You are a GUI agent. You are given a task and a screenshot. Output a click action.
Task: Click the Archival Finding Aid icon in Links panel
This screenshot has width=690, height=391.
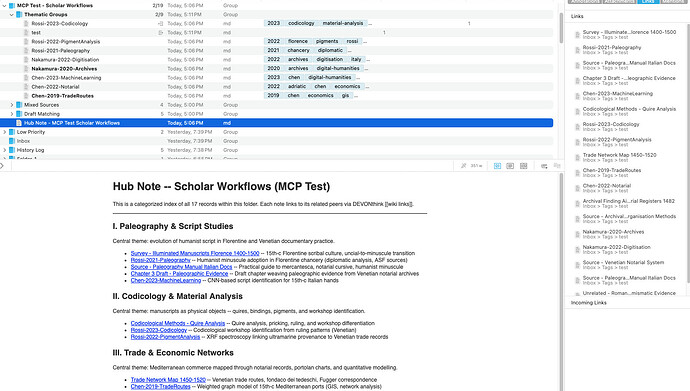(577, 204)
